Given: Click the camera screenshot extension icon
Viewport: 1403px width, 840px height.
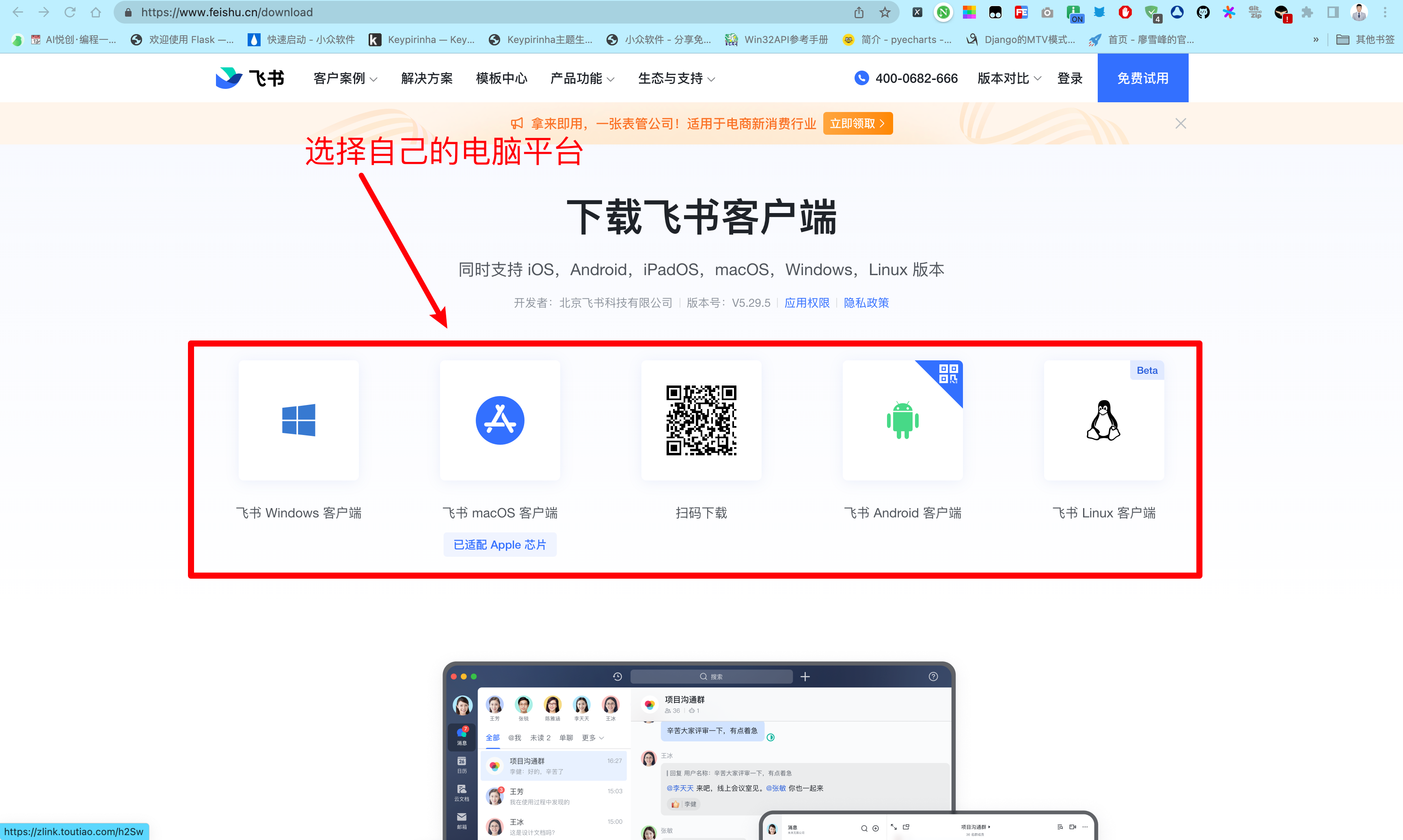Looking at the screenshot, I should coord(1047,12).
